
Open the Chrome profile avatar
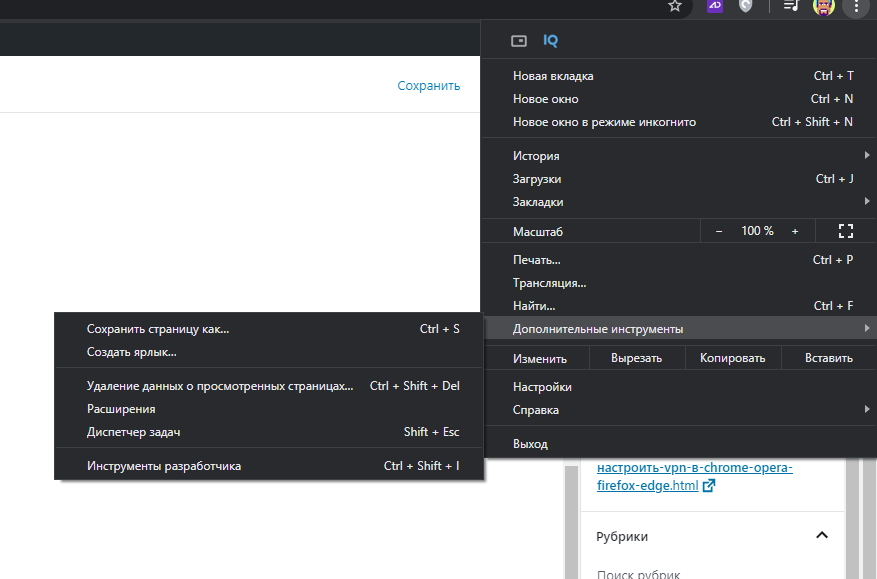coord(824,6)
